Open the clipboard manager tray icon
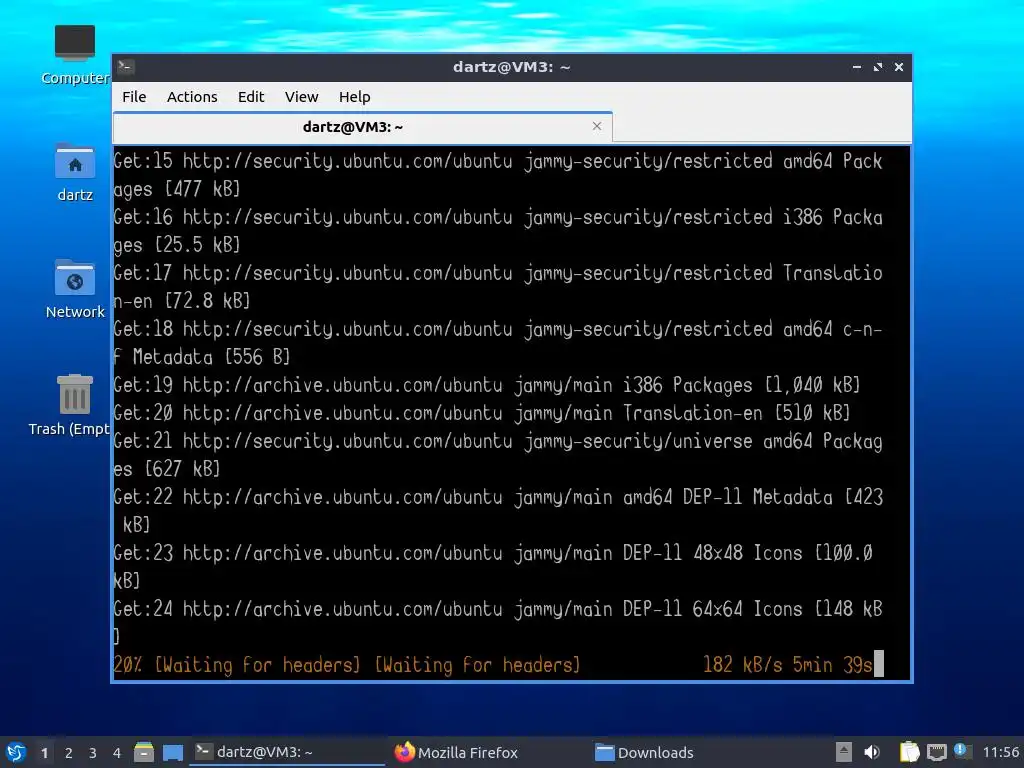The image size is (1024, 768). tap(909, 752)
